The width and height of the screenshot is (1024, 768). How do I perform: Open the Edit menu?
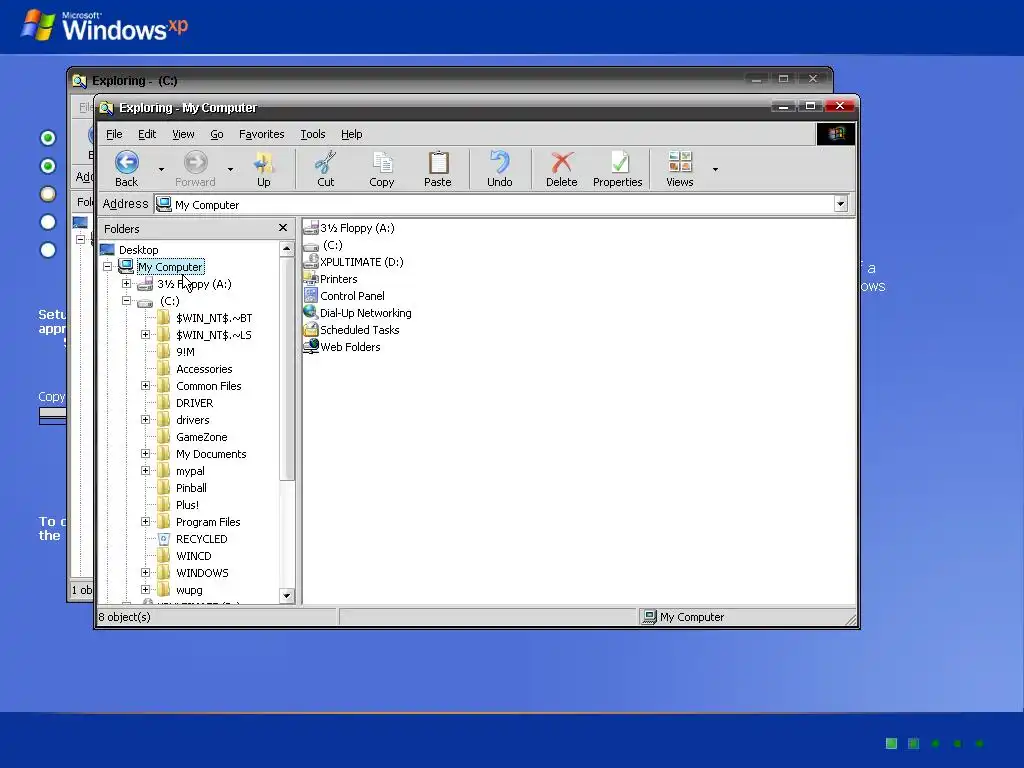pyautogui.click(x=147, y=134)
